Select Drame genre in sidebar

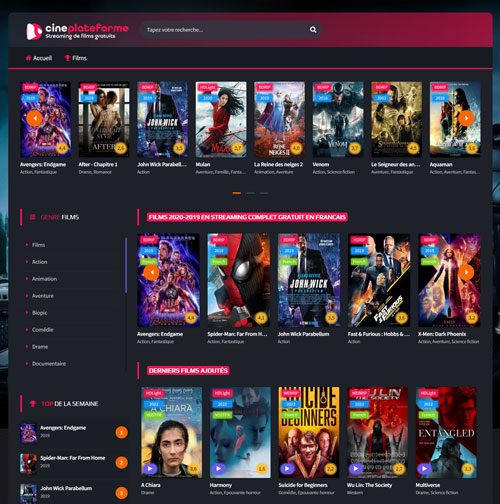[40, 347]
